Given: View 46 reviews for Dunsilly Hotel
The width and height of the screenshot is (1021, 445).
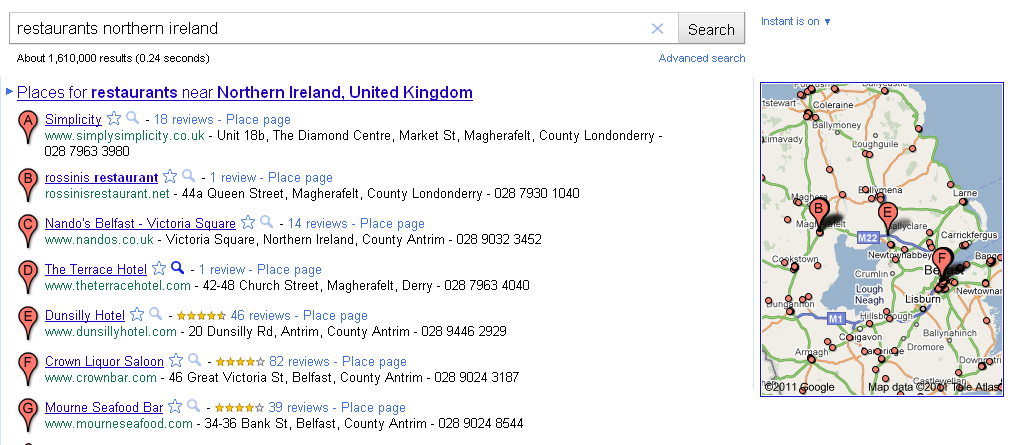Looking at the screenshot, I should (260, 315).
